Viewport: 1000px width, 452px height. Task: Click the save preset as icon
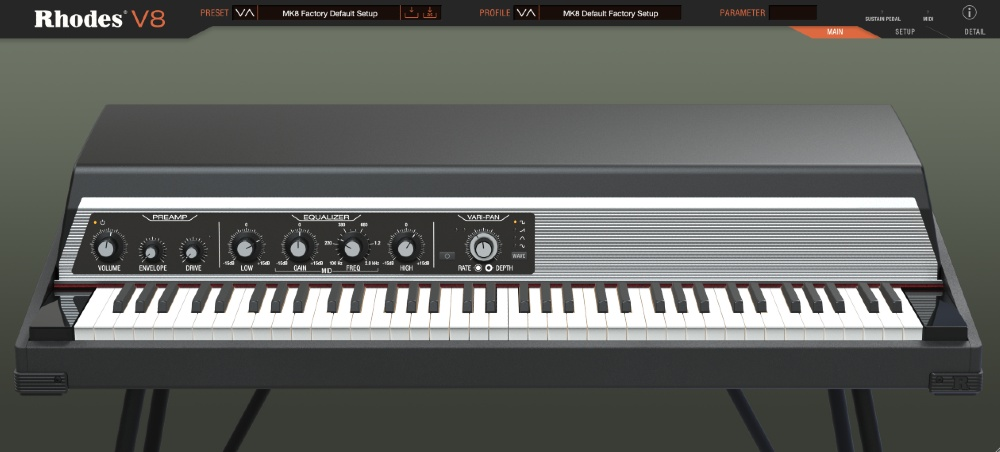tap(430, 13)
